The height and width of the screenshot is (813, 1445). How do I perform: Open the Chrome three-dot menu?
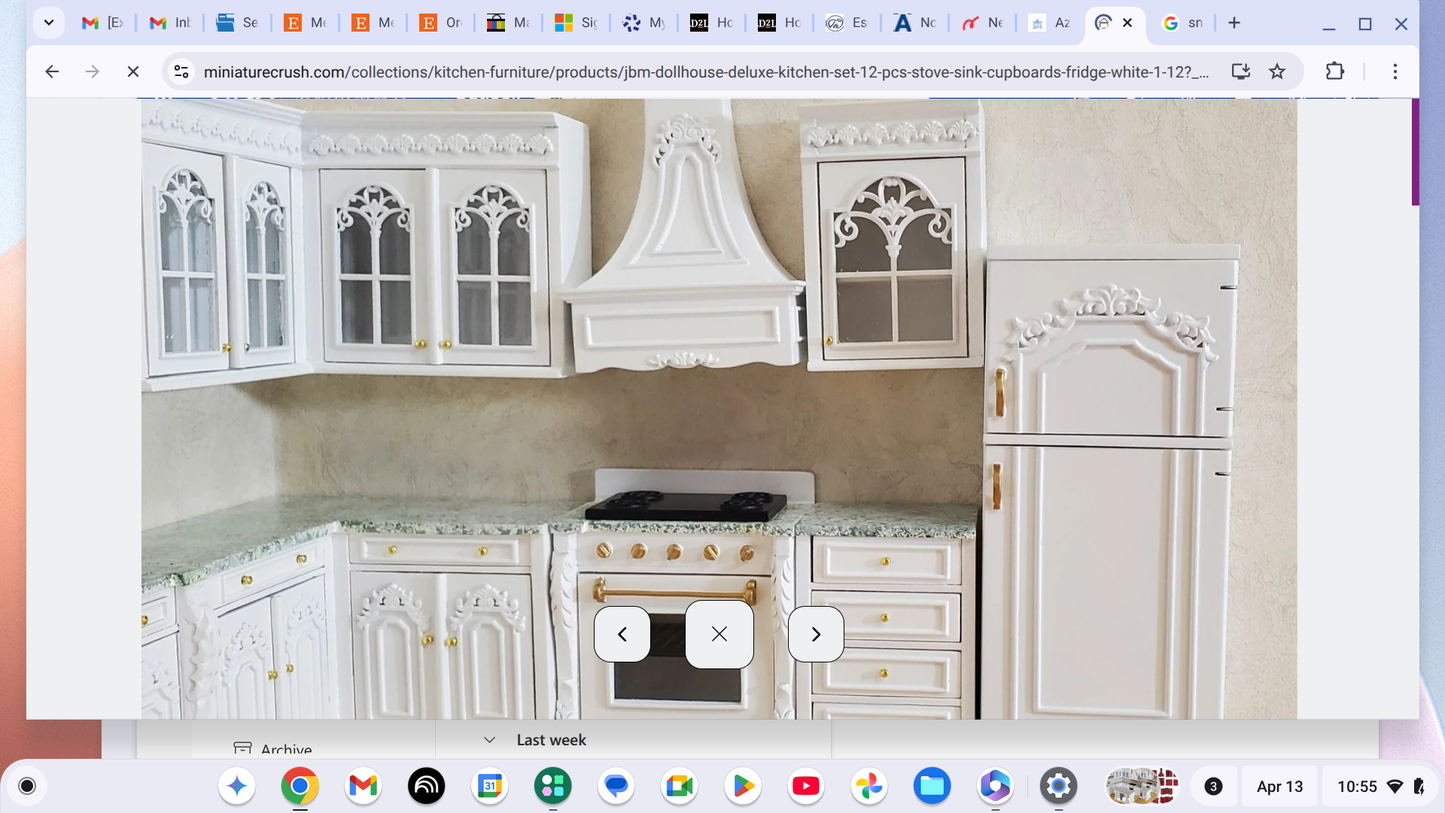click(x=1395, y=71)
